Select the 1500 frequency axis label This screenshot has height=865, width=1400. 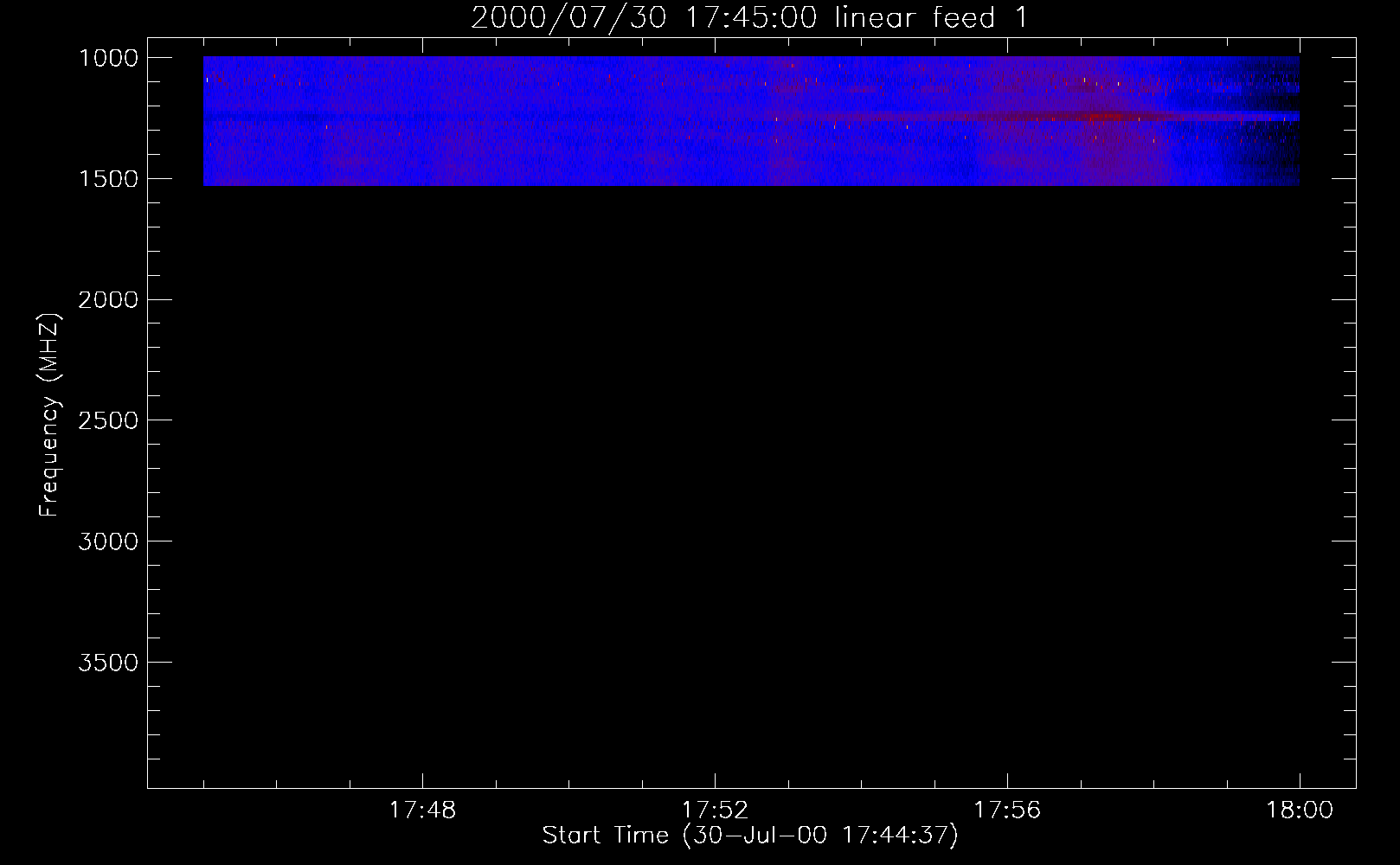click(108, 179)
